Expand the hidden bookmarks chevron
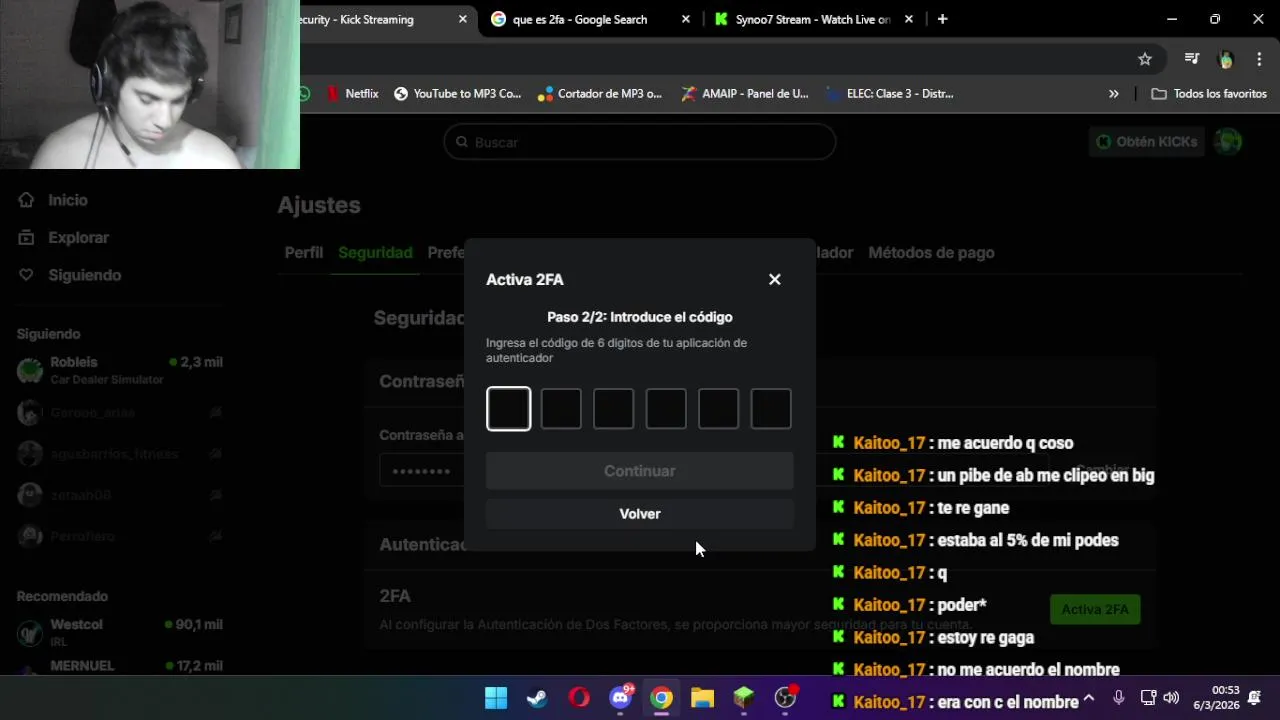 tap(1114, 94)
